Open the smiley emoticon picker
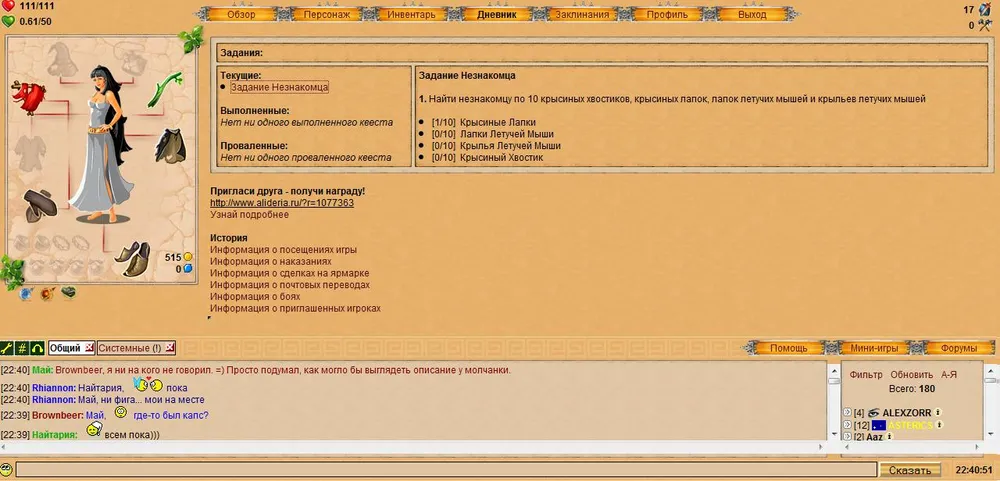This screenshot has height=481, width=1000. coord(6,469)
